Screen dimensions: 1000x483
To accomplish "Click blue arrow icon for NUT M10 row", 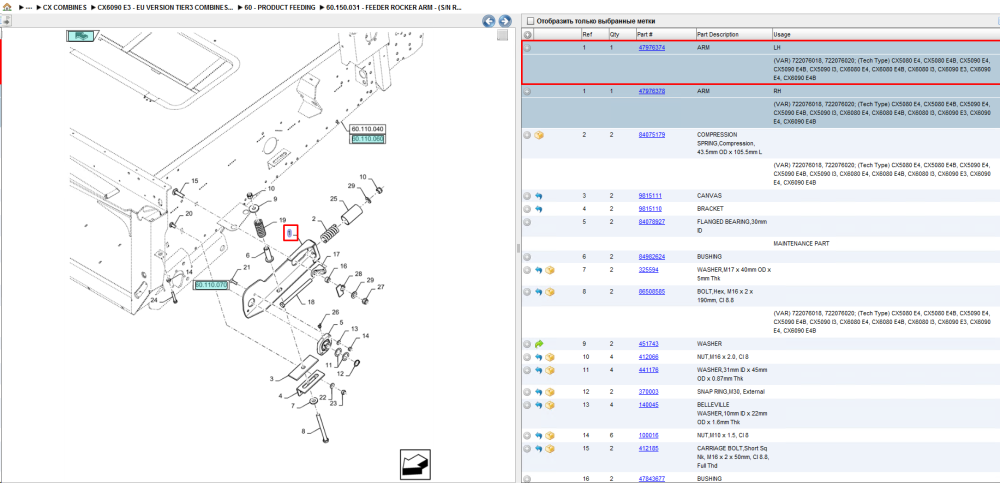I will (539, 435).
